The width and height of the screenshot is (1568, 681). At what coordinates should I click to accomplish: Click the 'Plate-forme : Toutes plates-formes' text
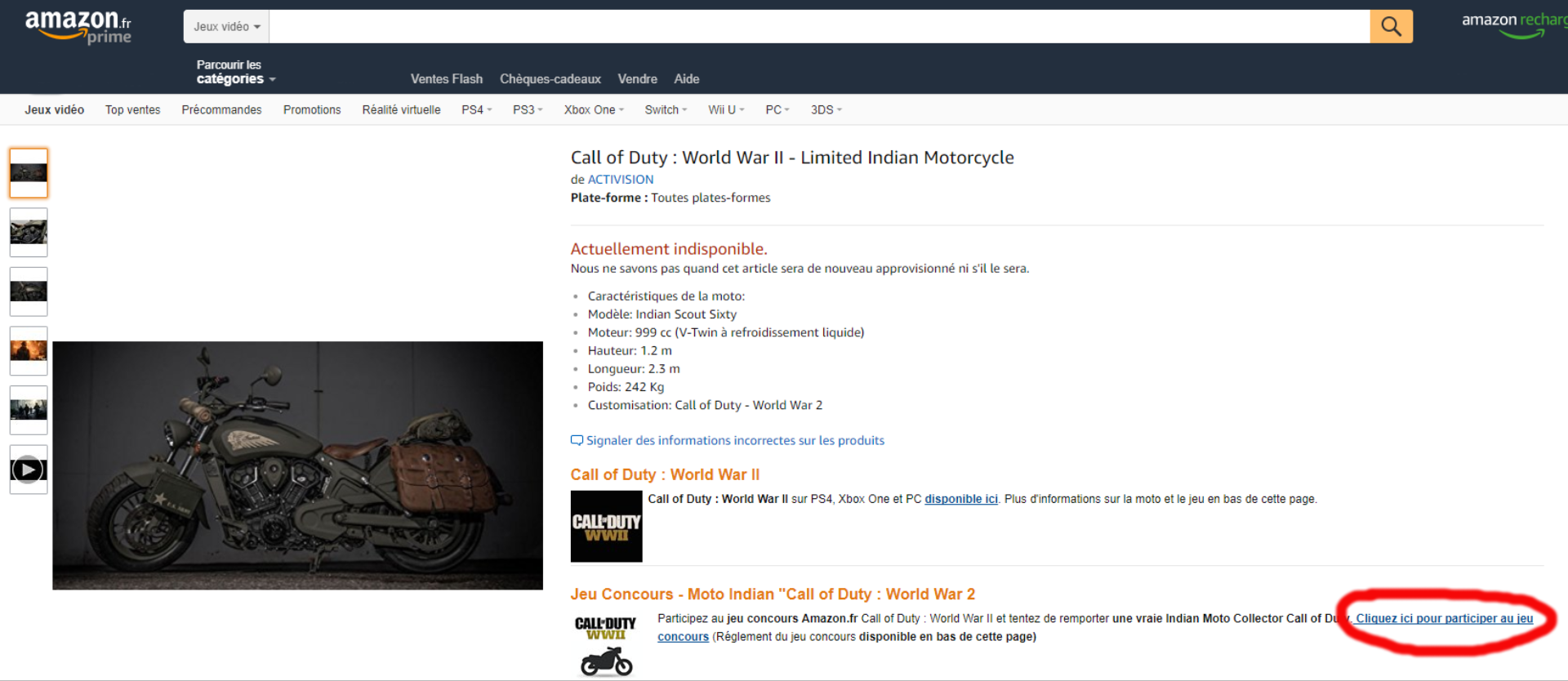[670, 198]
